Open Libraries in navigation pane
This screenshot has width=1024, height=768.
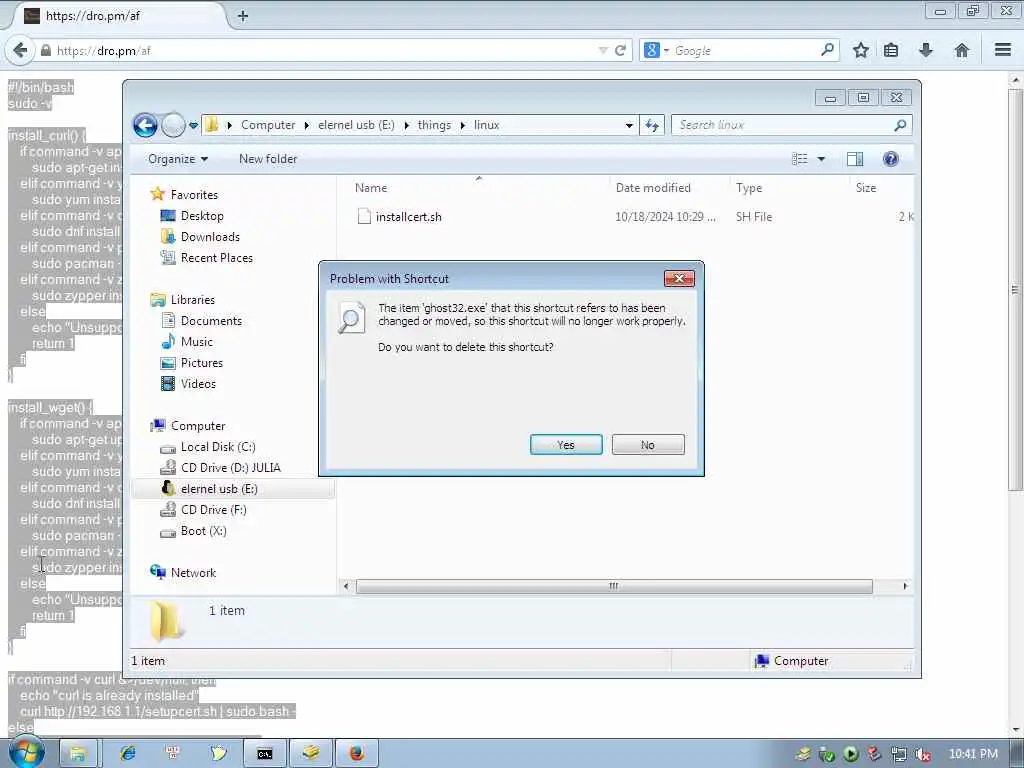[x=193, y=299]
